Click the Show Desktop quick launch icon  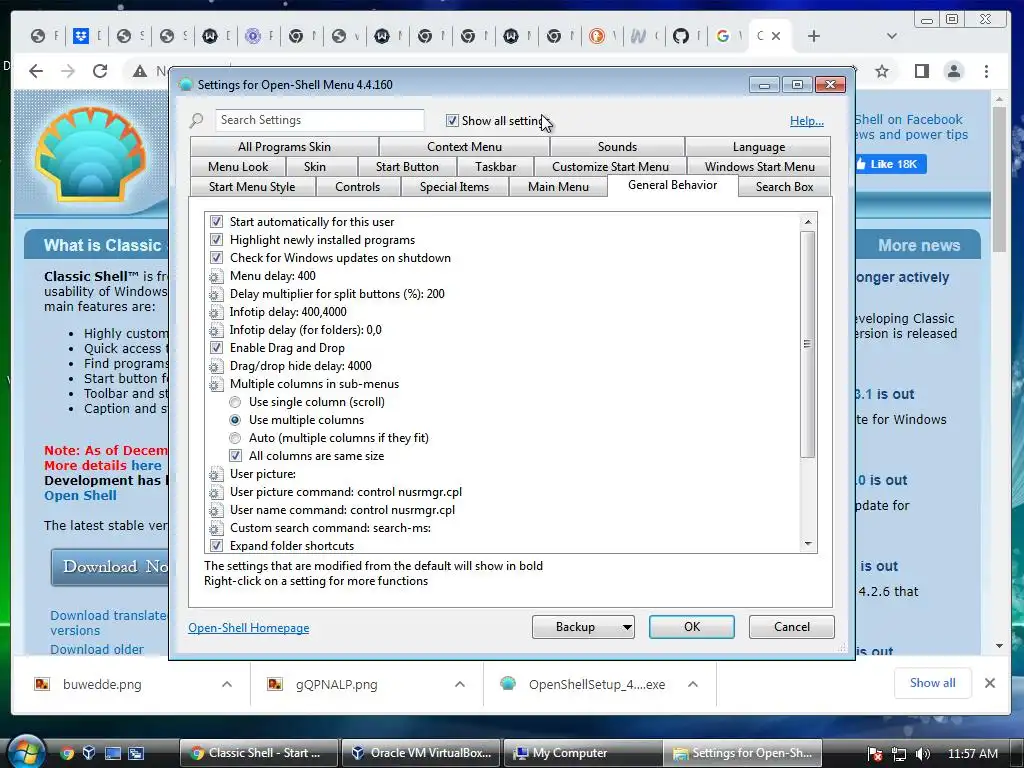coord(113,753)
